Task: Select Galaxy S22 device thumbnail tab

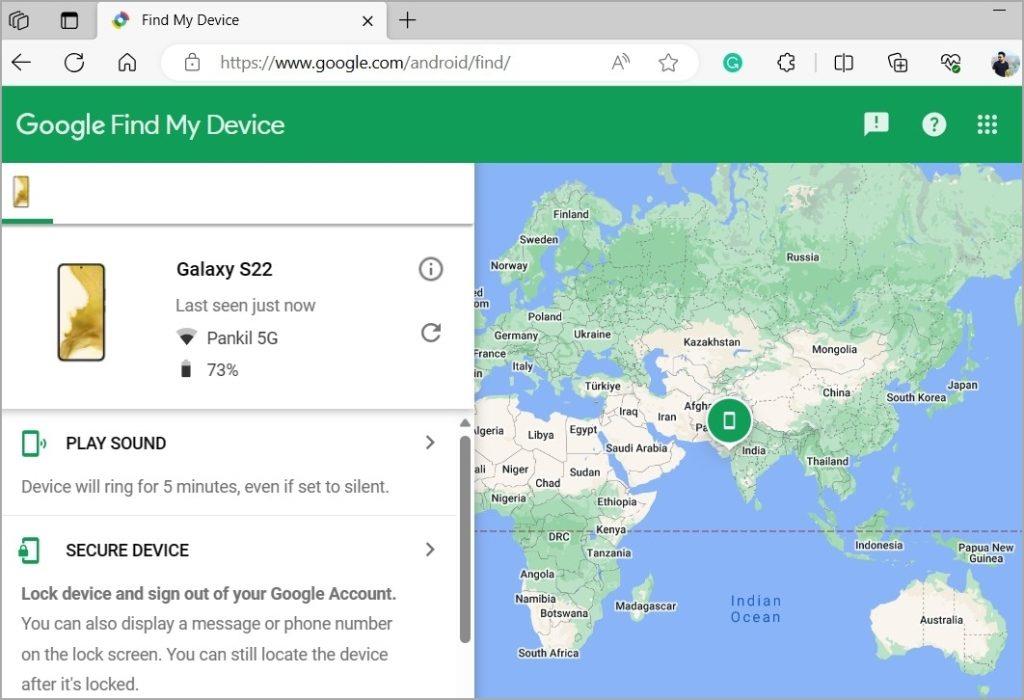Action: coord(21,192)
